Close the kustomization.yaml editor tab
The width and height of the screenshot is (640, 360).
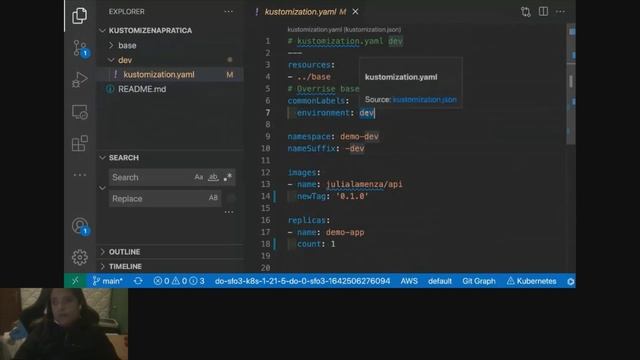tap(356, 12)
